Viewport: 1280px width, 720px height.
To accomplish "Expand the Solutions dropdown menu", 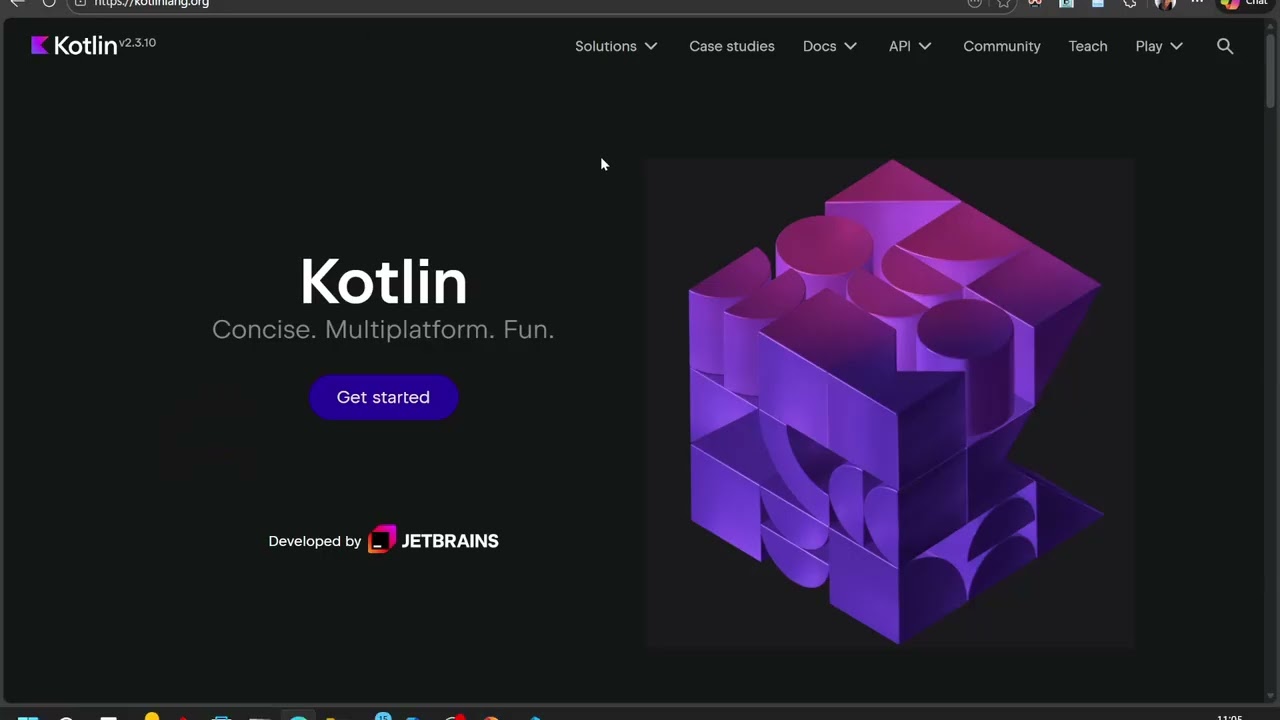I will click(616, 46).
